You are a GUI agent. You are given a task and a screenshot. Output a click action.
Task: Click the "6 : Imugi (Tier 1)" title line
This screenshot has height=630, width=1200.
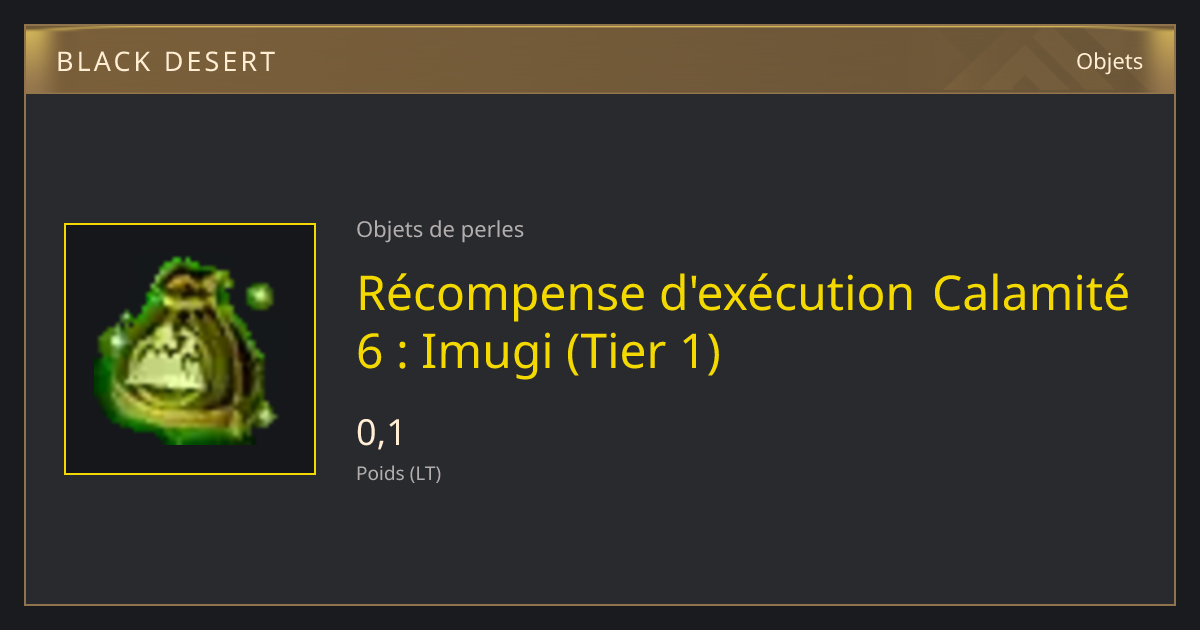click(538, 354)
